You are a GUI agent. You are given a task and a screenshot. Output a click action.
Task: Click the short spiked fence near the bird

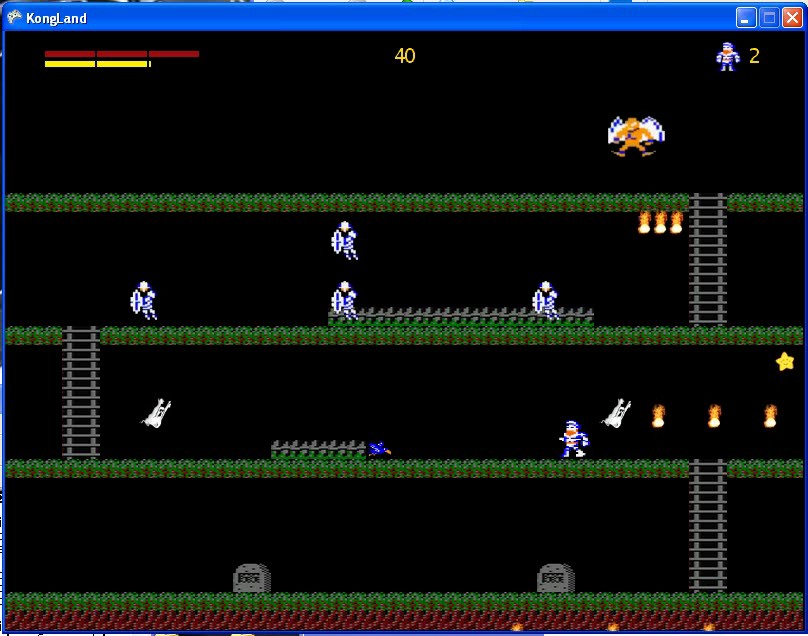coord(318,449)
